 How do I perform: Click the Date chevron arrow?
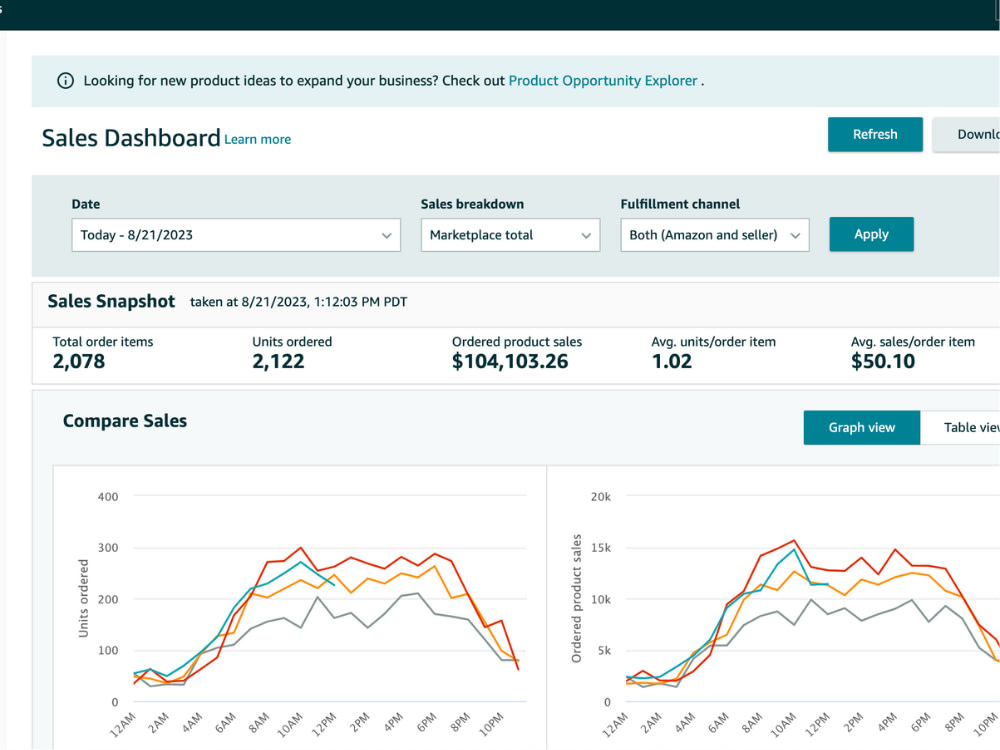(x=386, y=235)
